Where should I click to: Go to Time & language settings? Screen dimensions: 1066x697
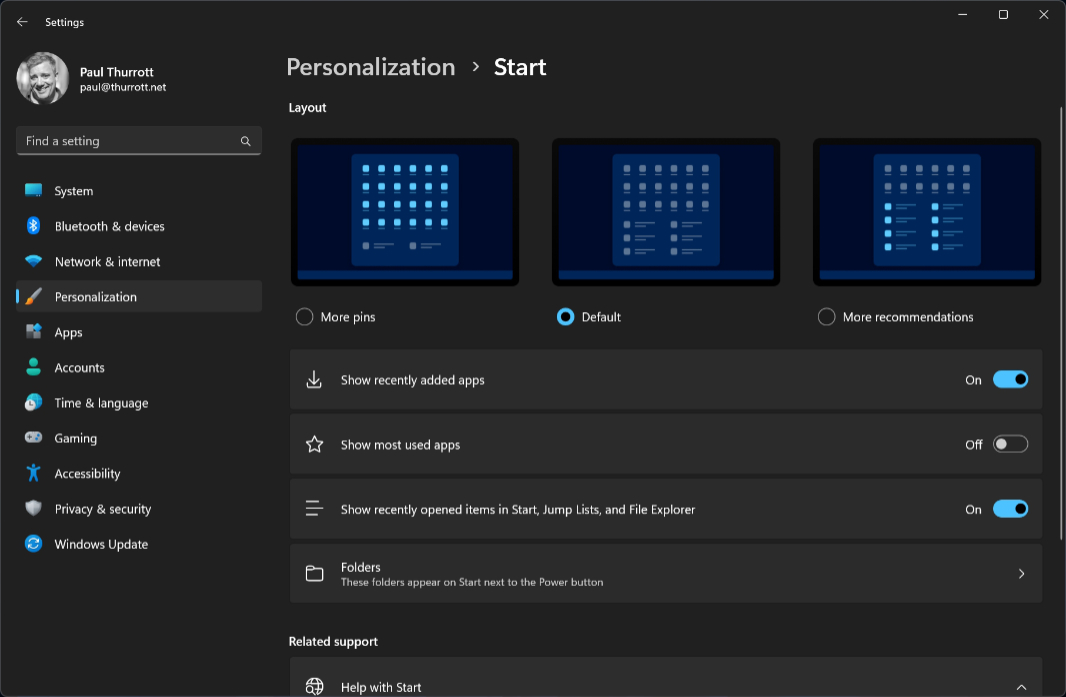tap(101, 403)
